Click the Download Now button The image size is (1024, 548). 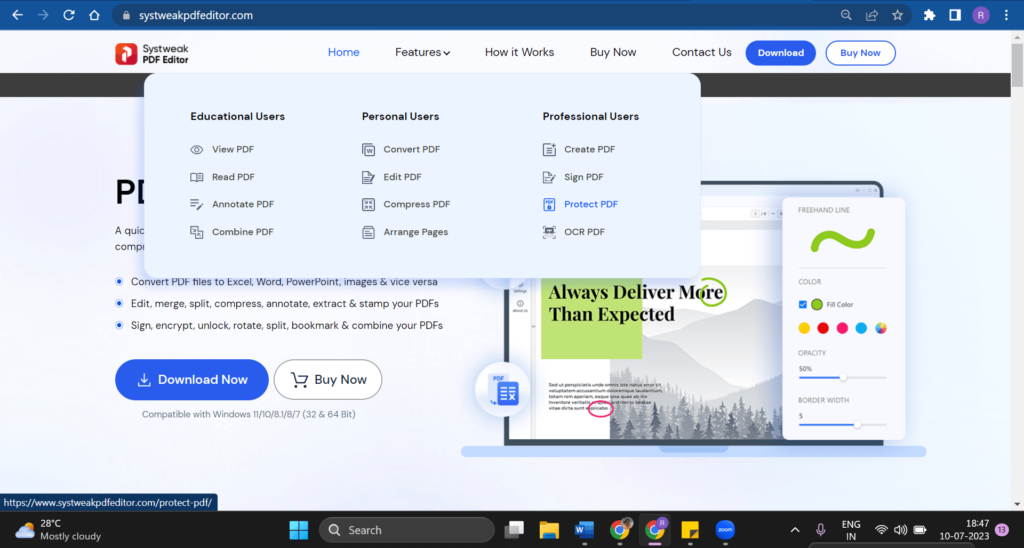coord(191,379)
